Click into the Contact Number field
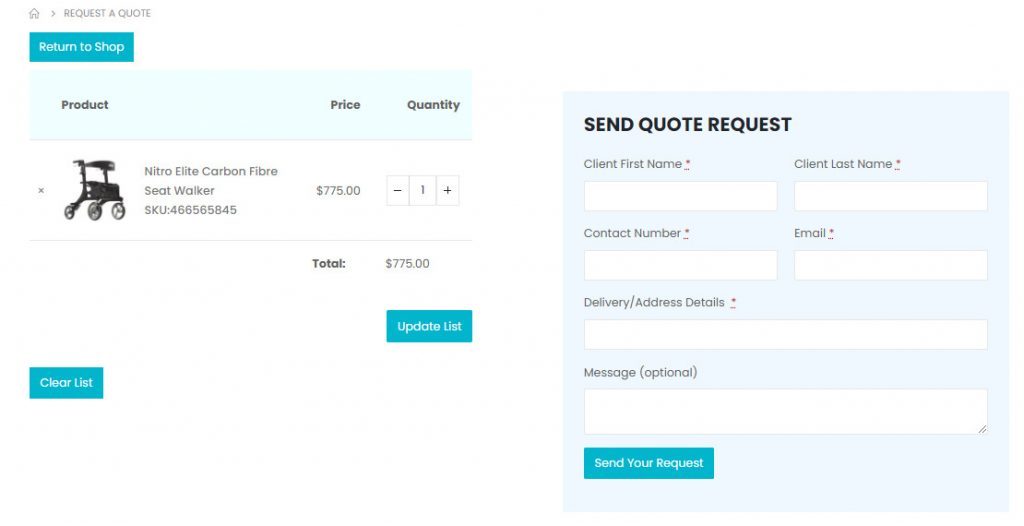 tap(680, 265)
